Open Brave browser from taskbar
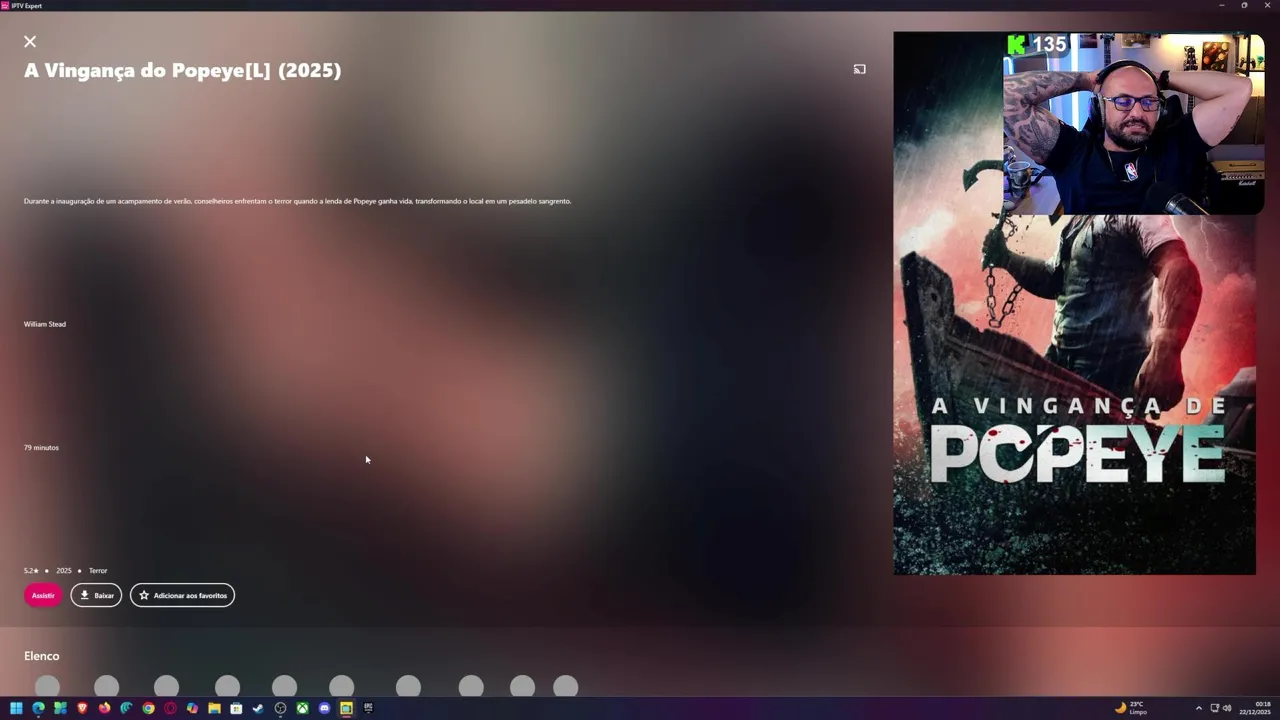Screen dimensions: 1280x720 tap(82, 708)
